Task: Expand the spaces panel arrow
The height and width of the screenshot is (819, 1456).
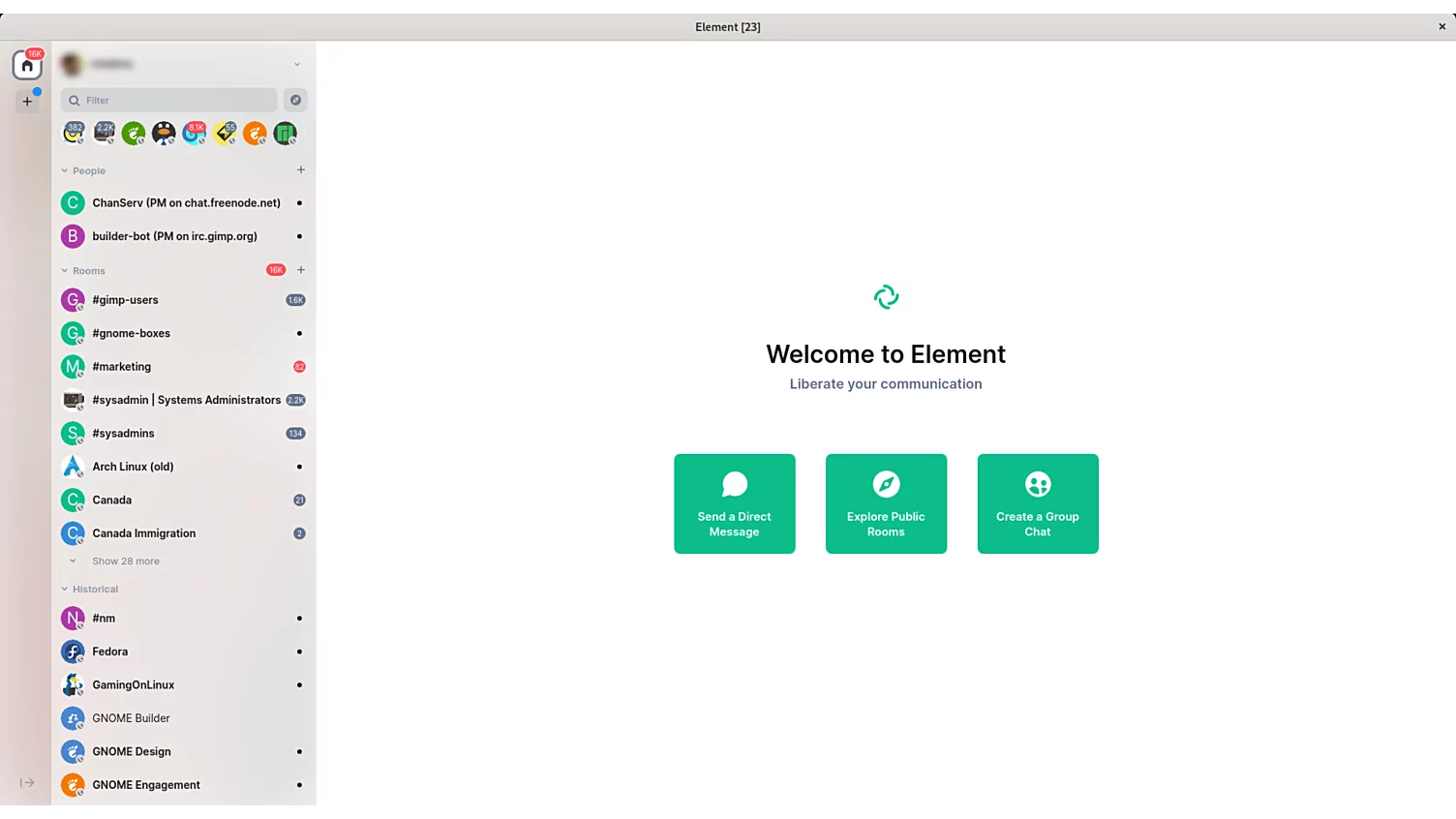Action: pyautogui.click(x=27, y=782)
